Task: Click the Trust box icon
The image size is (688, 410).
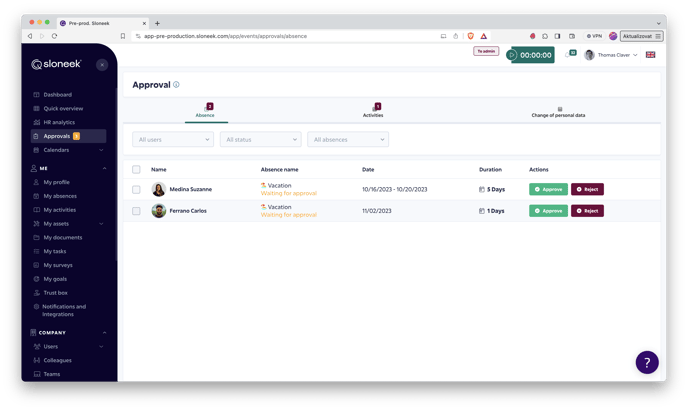Action: click(36, 293)
